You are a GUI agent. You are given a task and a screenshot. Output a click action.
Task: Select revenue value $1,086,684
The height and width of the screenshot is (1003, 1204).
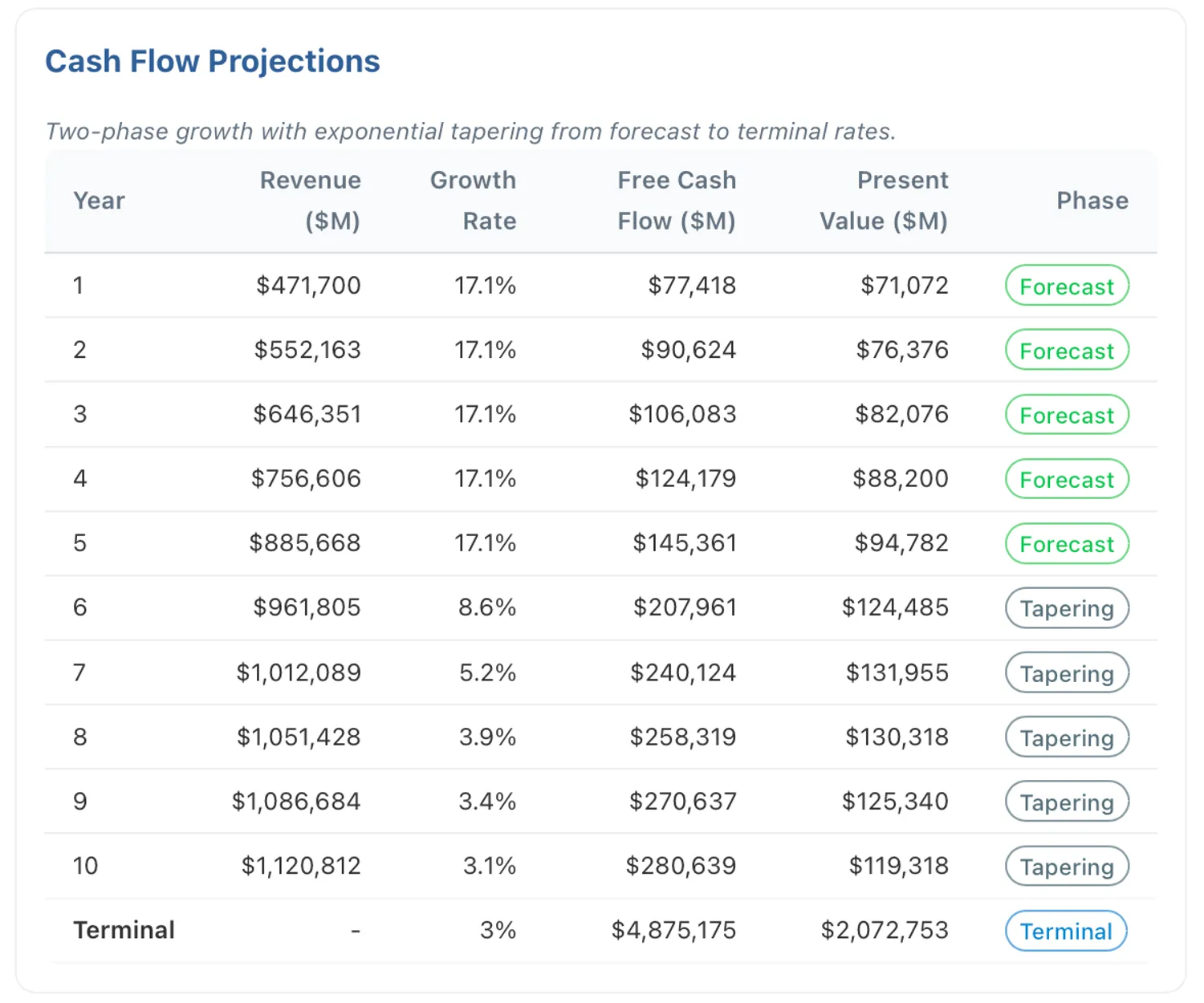click(x=296, y=801)
